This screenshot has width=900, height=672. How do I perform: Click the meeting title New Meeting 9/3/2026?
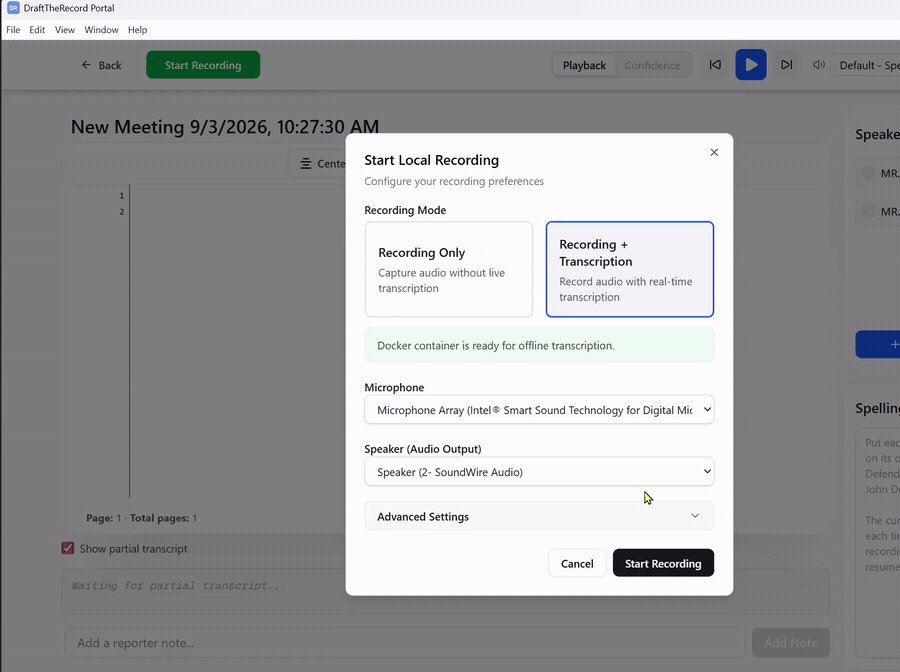[x=224, y=127]
